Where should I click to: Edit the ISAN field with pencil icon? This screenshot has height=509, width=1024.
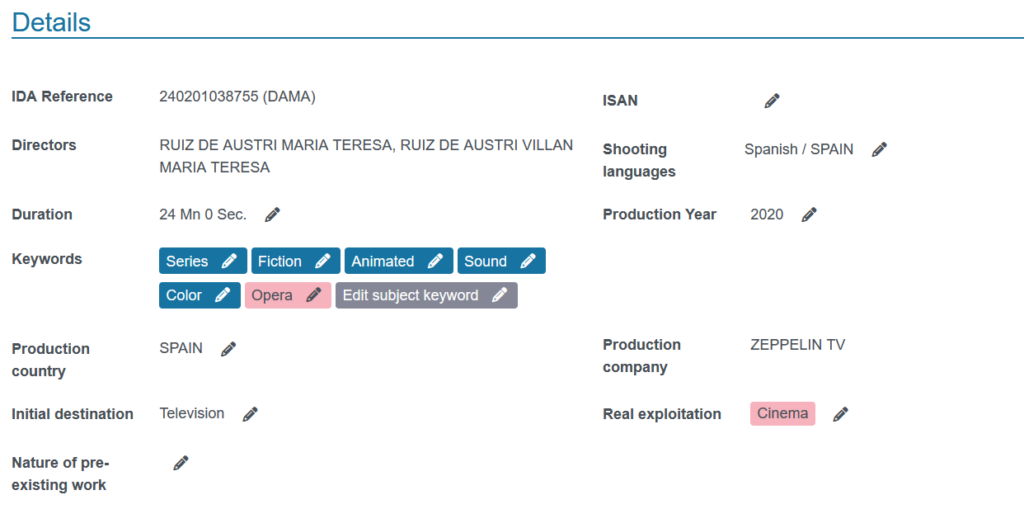(x=772, y=101)
